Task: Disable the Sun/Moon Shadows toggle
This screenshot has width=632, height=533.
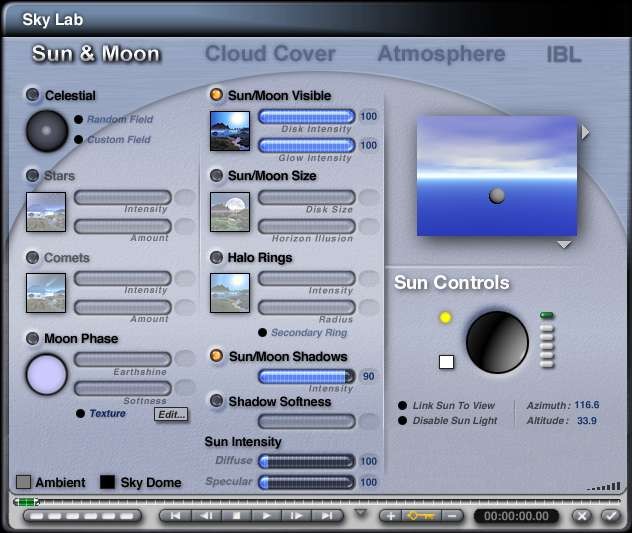Action: [x=216, y=356]
